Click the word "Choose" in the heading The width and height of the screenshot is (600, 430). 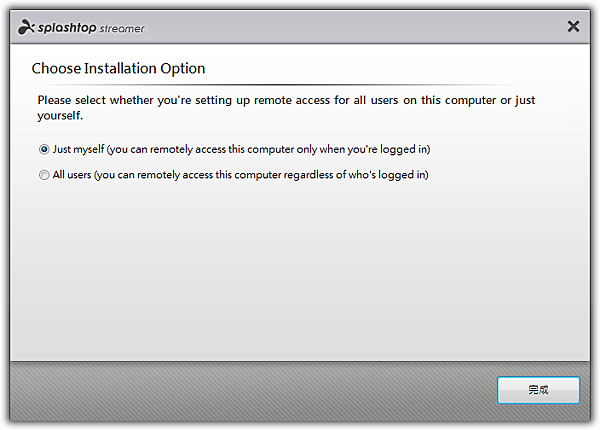[56, 68]
